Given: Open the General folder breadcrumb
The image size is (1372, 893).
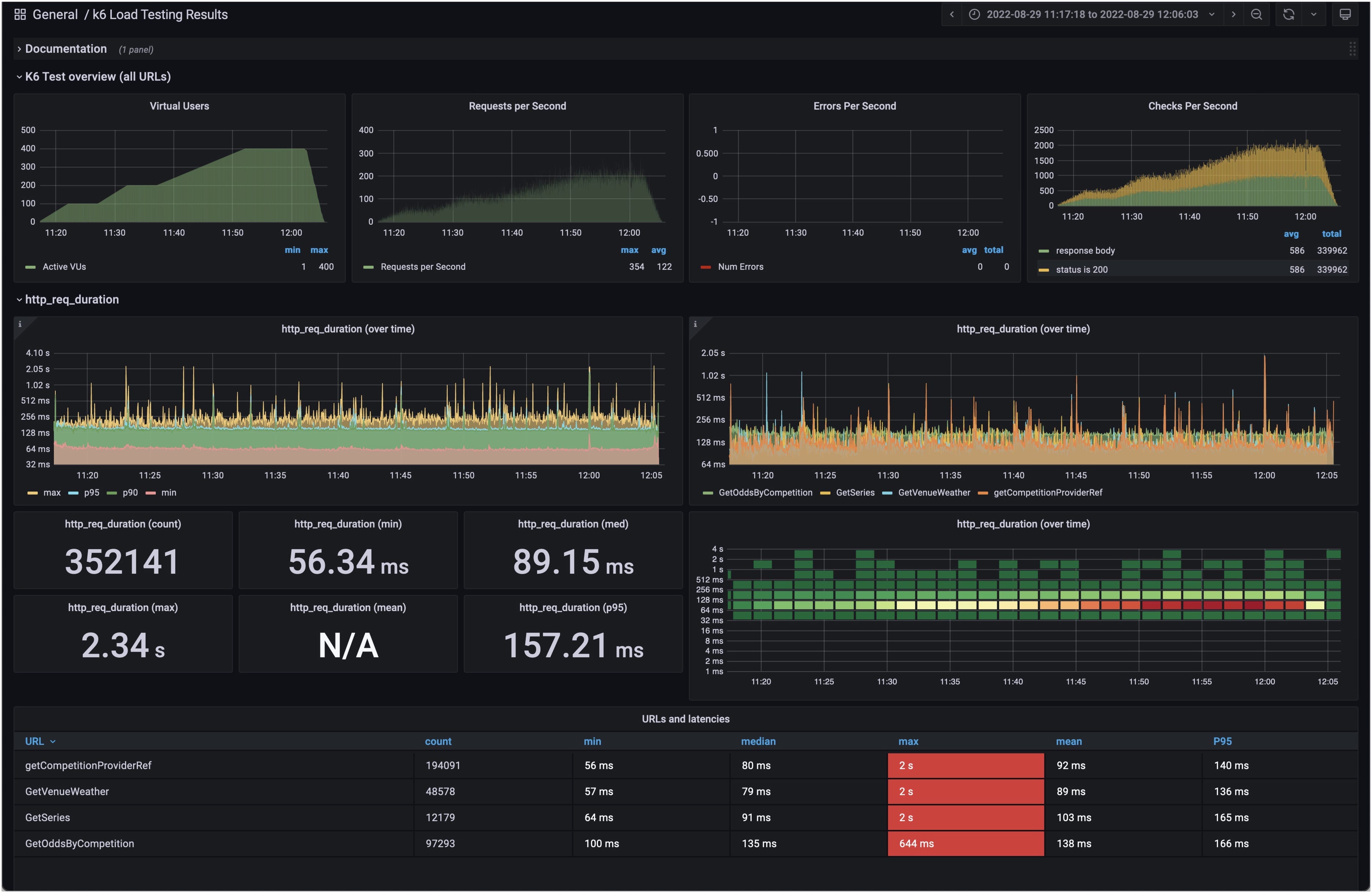Looking at the screenshot, I should (x=55, y=14).
